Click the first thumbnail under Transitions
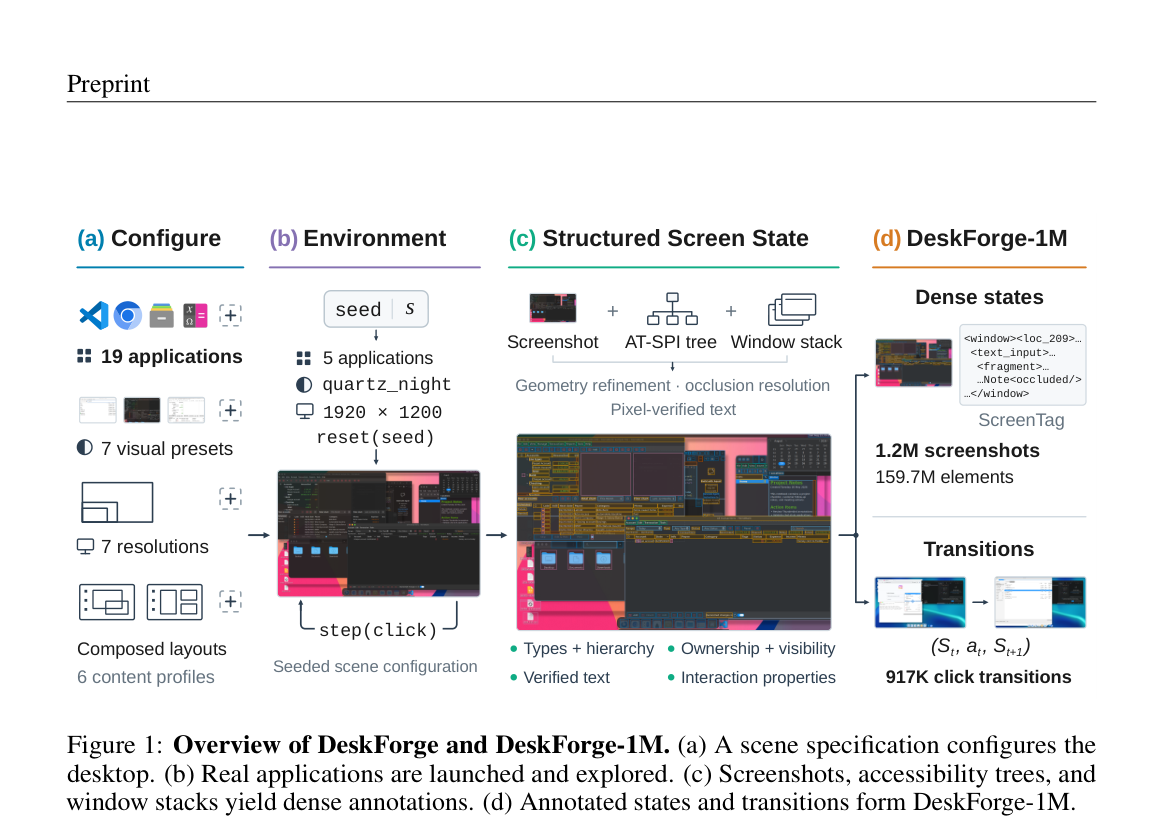Screen dimensions: 1162x830 tap(920, 602)
